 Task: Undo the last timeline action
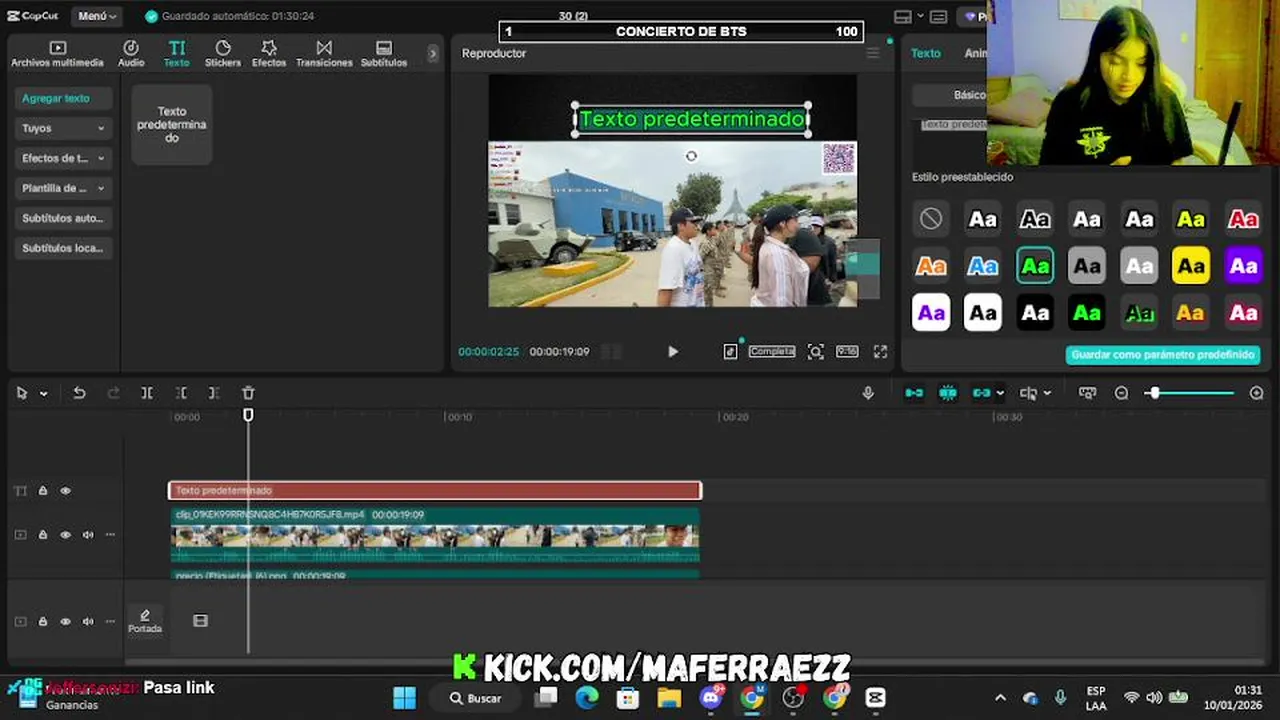(x=79, y=393)
